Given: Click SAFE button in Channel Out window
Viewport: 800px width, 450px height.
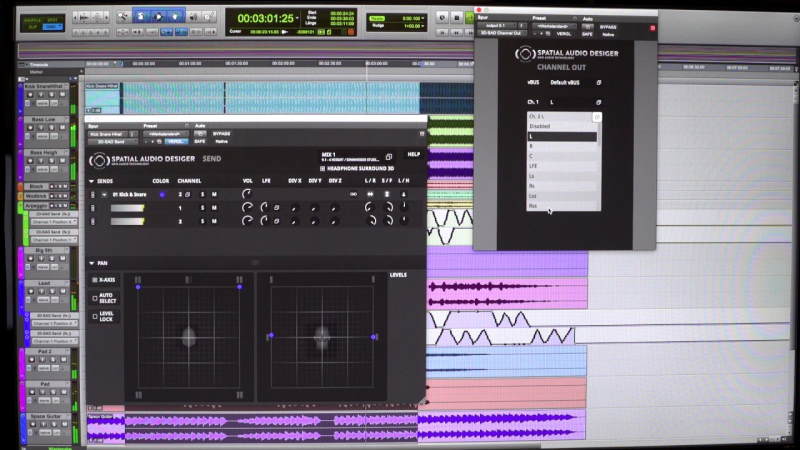Looking at the screenshot, I should coord(587,34).
